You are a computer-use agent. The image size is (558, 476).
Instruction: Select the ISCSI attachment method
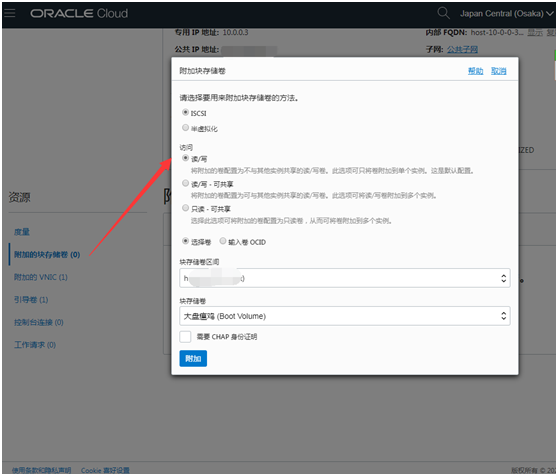coord(185,112)
